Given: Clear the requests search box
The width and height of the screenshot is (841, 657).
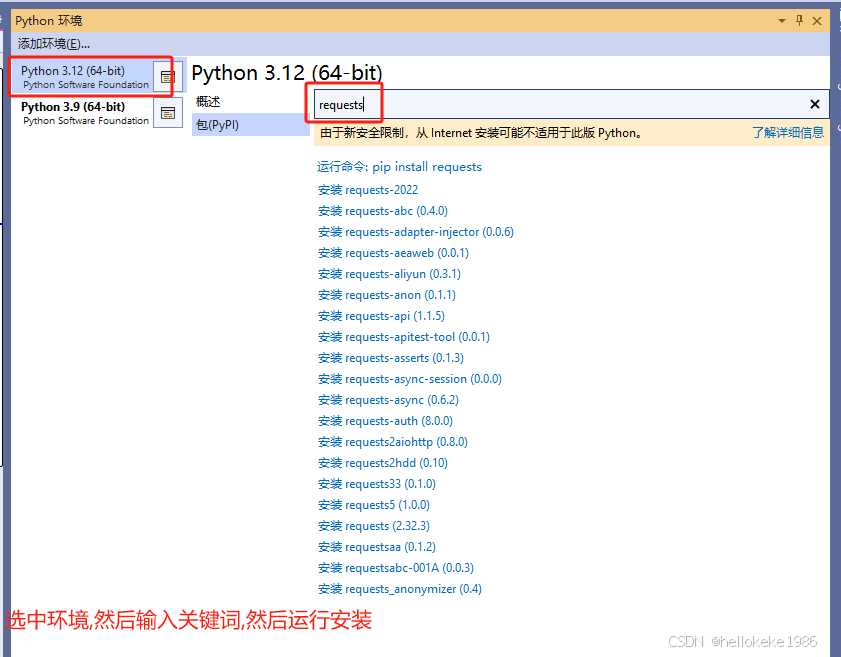Looking at the screenshot, I should [814, 104].
